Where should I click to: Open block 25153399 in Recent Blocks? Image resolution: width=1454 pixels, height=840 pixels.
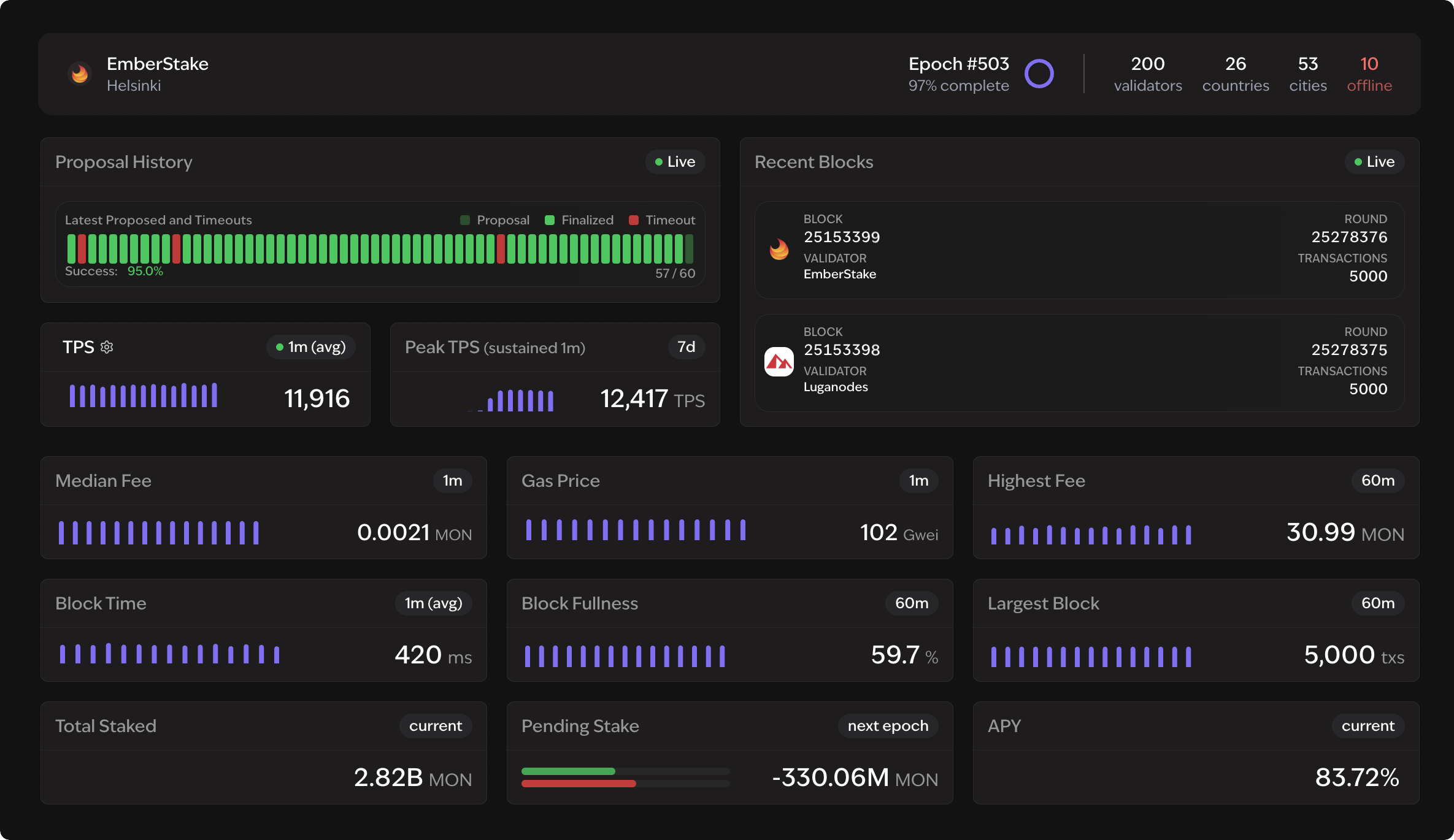coord(842,237)
